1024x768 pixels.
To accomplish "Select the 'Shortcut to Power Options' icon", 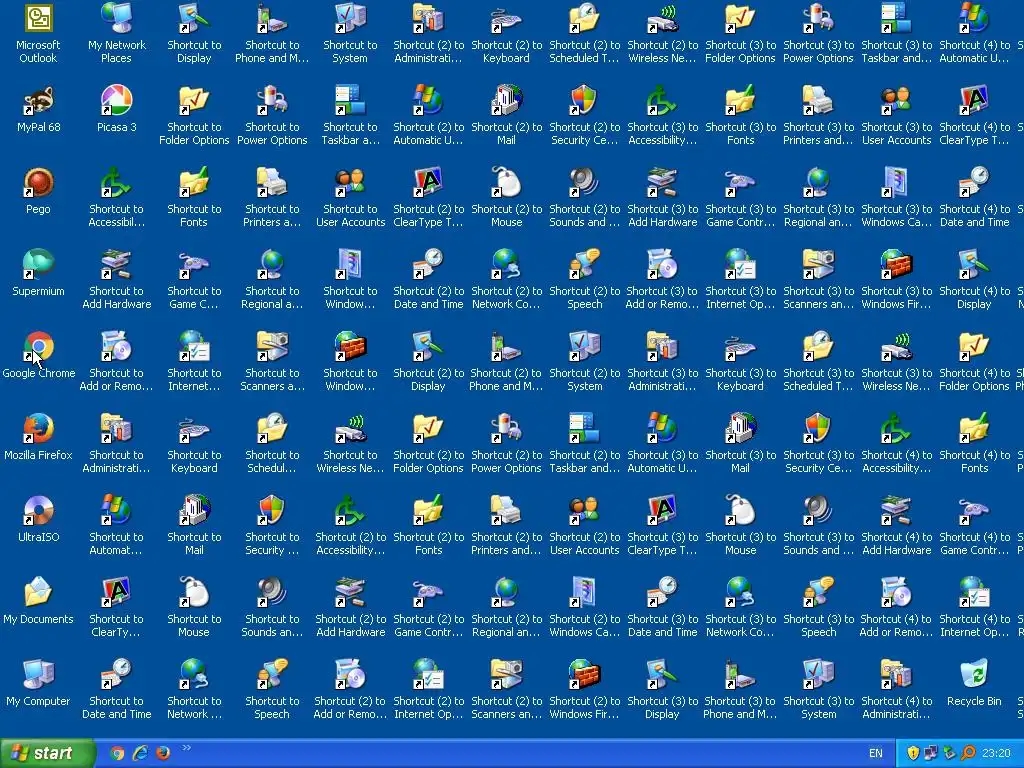I will [x=272, y=101].
